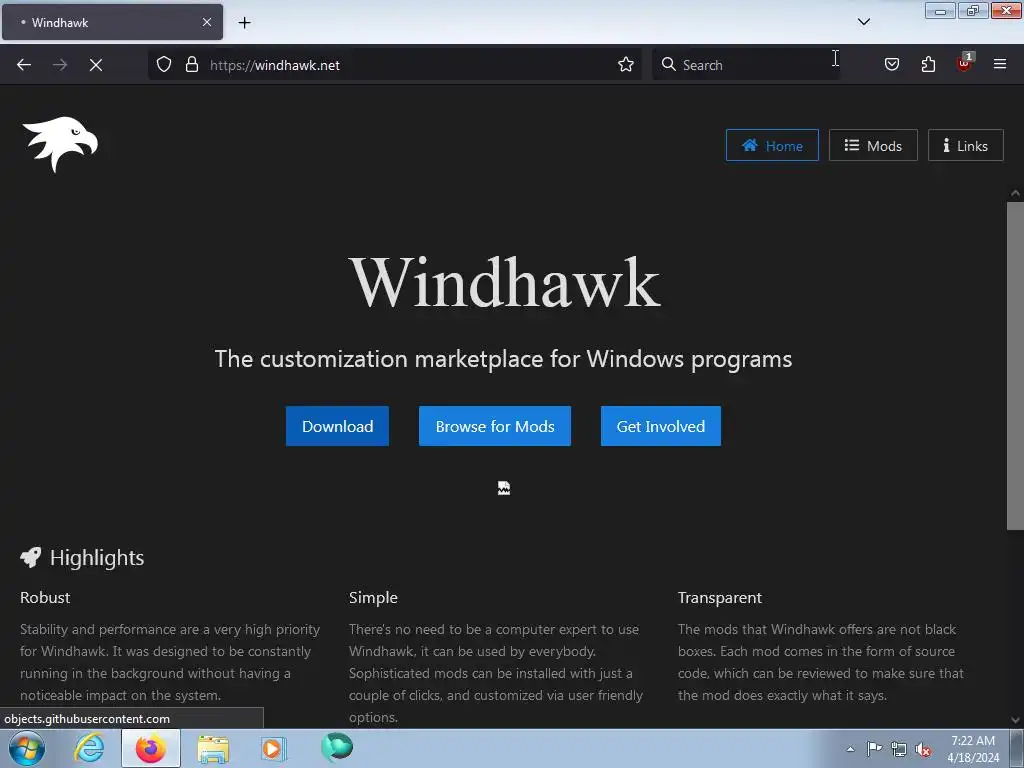This screenshot has width=1024, height=768.
Task: Bookmark this page with the star icon
Action: [x=626, y=64]
